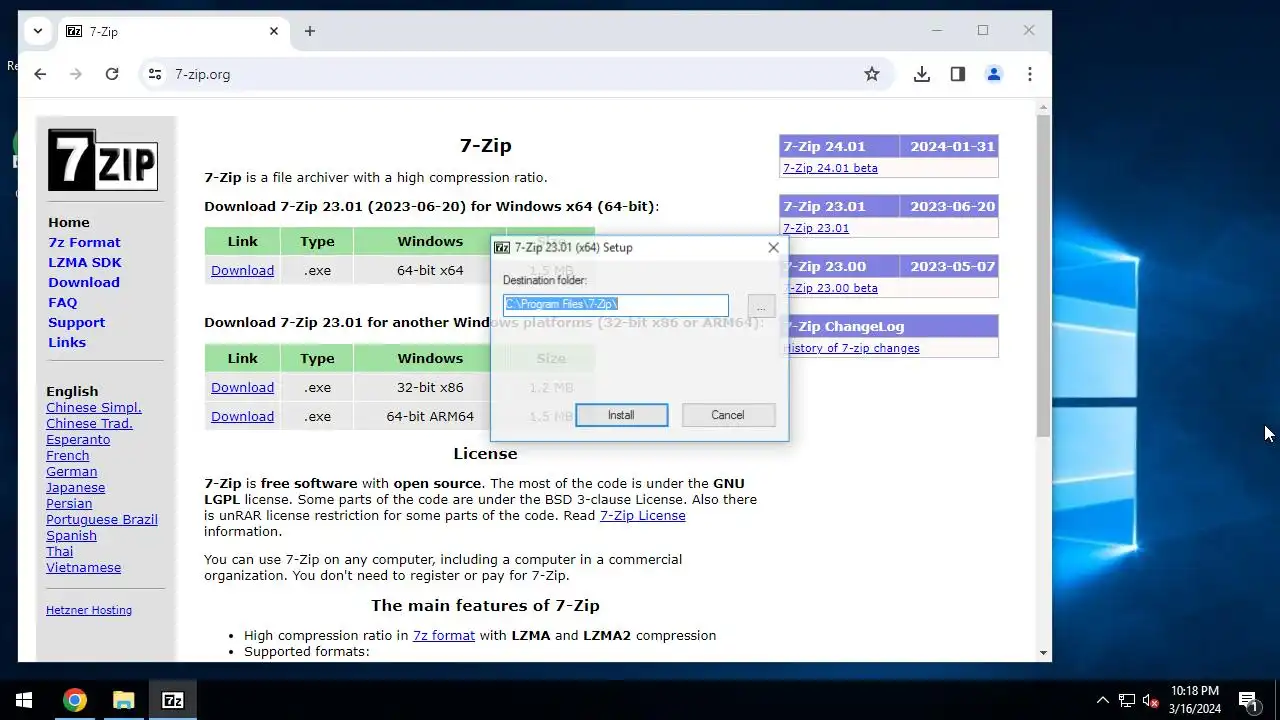Switch language to Chinese Simpl.
Screen dimensions: 1280x720
point(94,407)
